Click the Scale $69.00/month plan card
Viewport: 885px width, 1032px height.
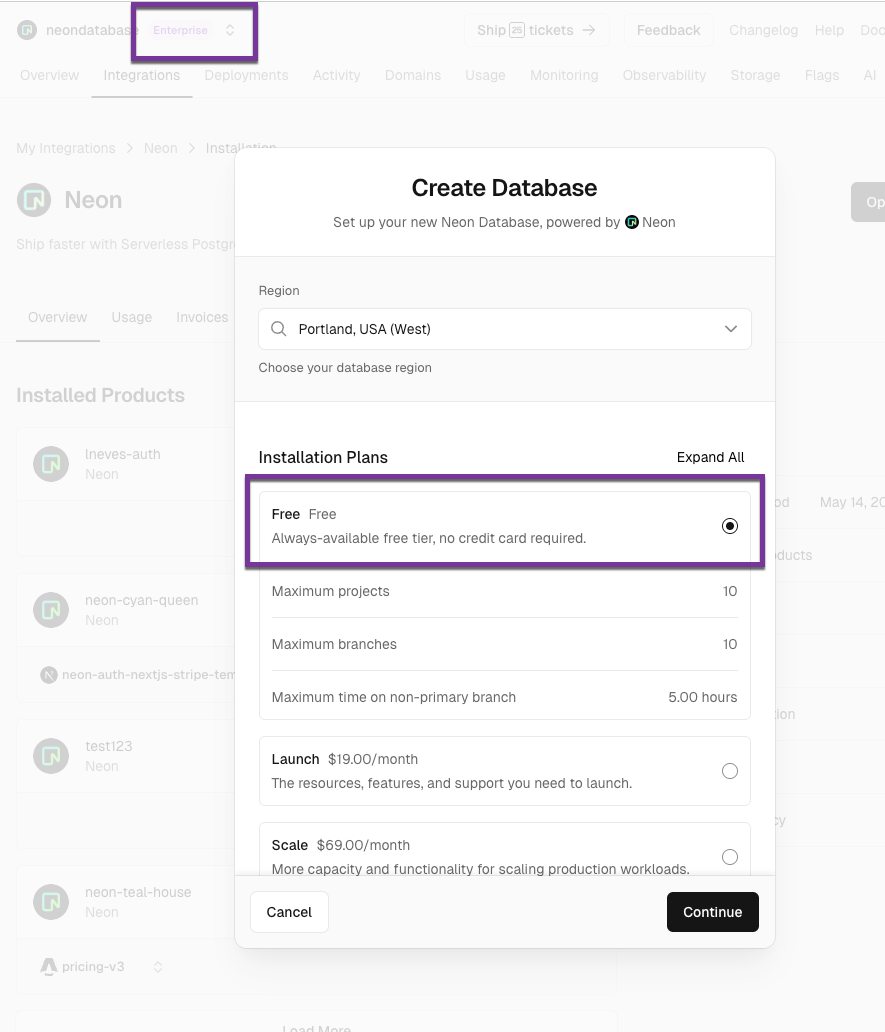pyautogui.click(x=505, y=850)
